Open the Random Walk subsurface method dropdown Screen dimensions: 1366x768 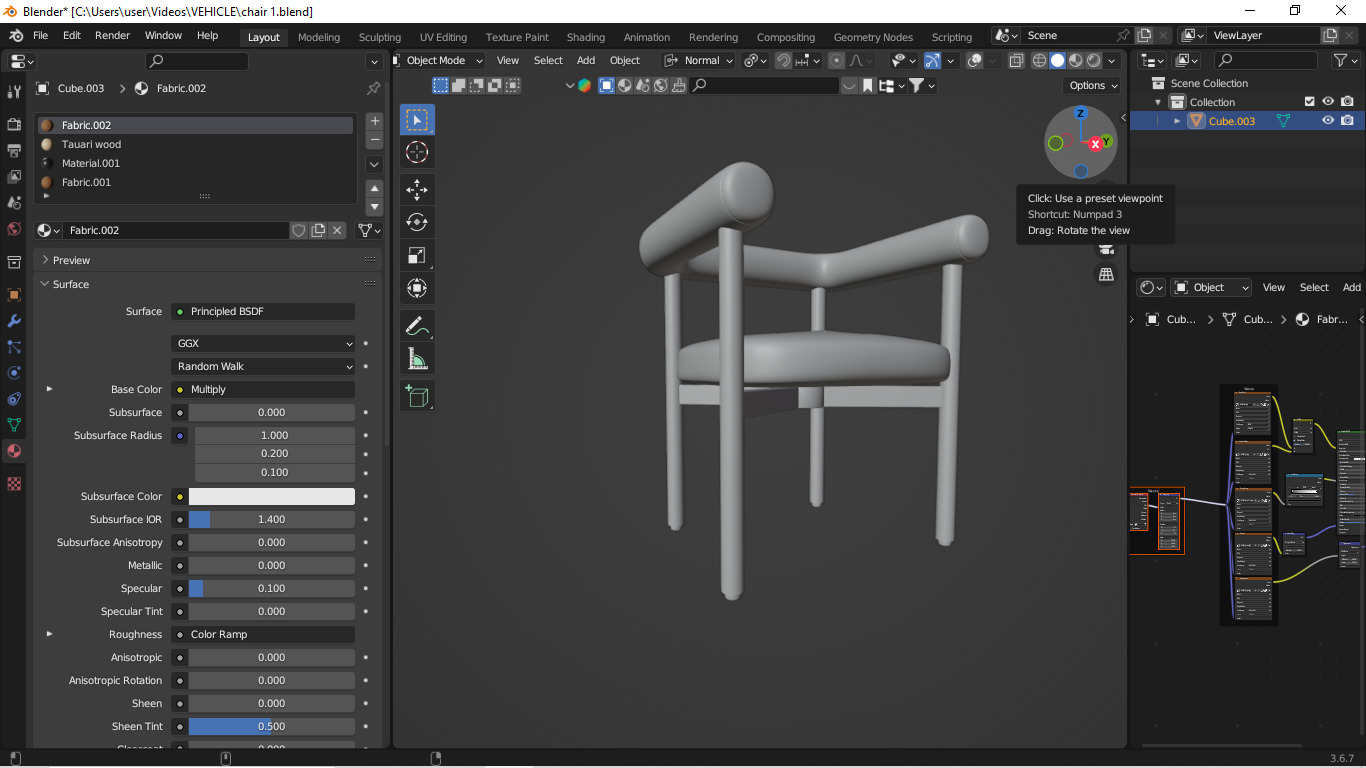pos(263,366)
